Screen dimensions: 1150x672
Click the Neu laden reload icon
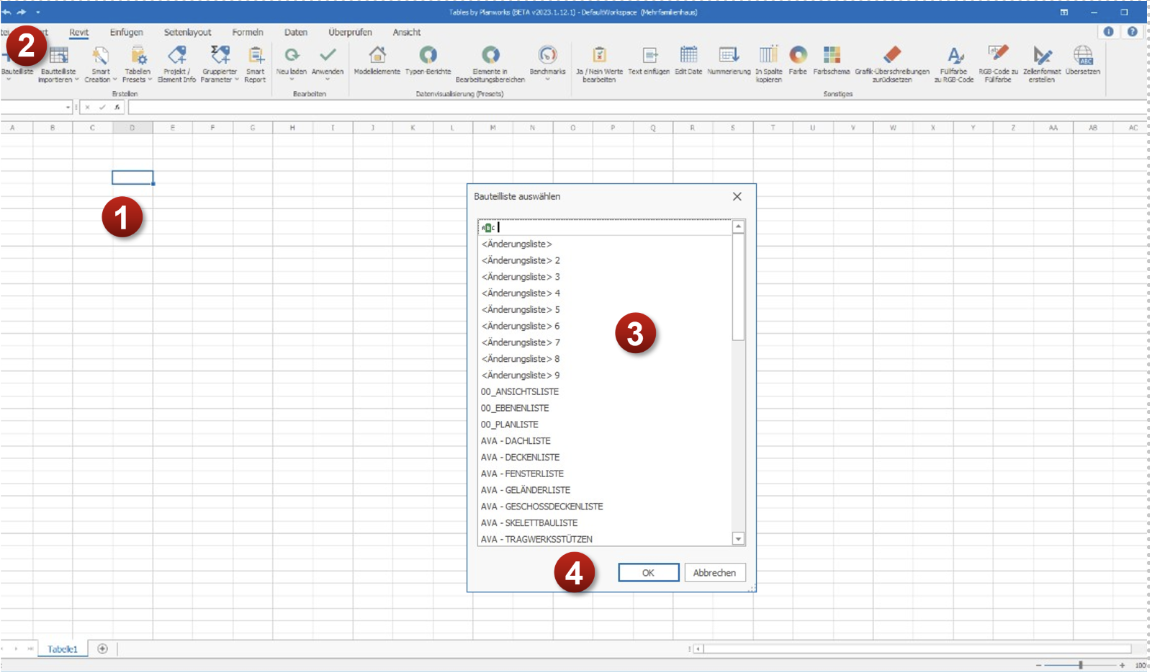tap(292, 55)
